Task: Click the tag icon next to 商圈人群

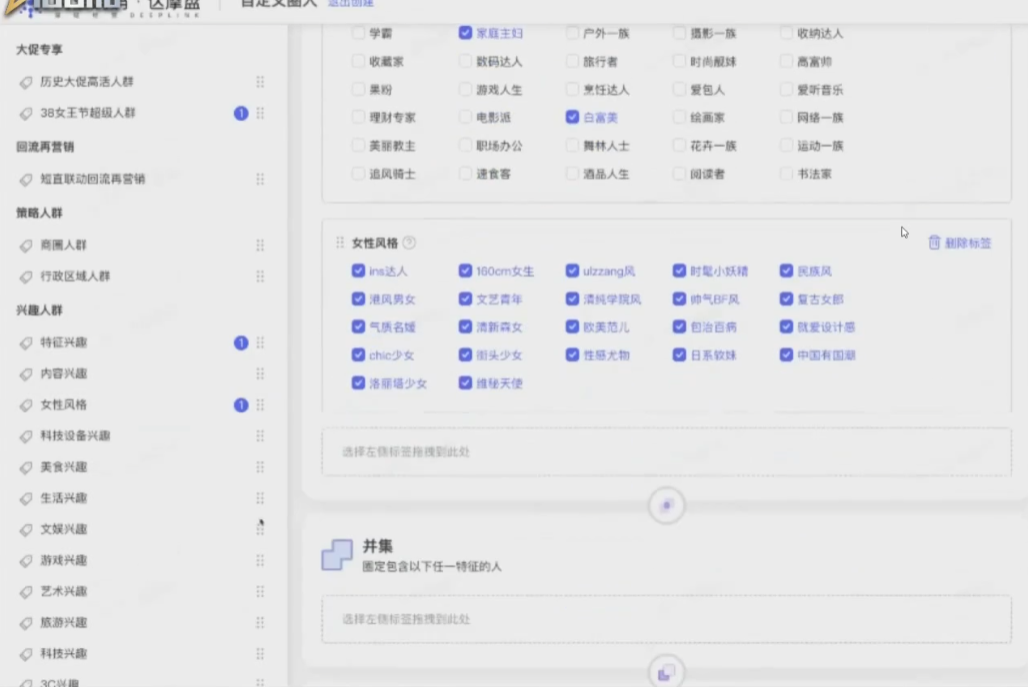Action: tap(26, 246)
